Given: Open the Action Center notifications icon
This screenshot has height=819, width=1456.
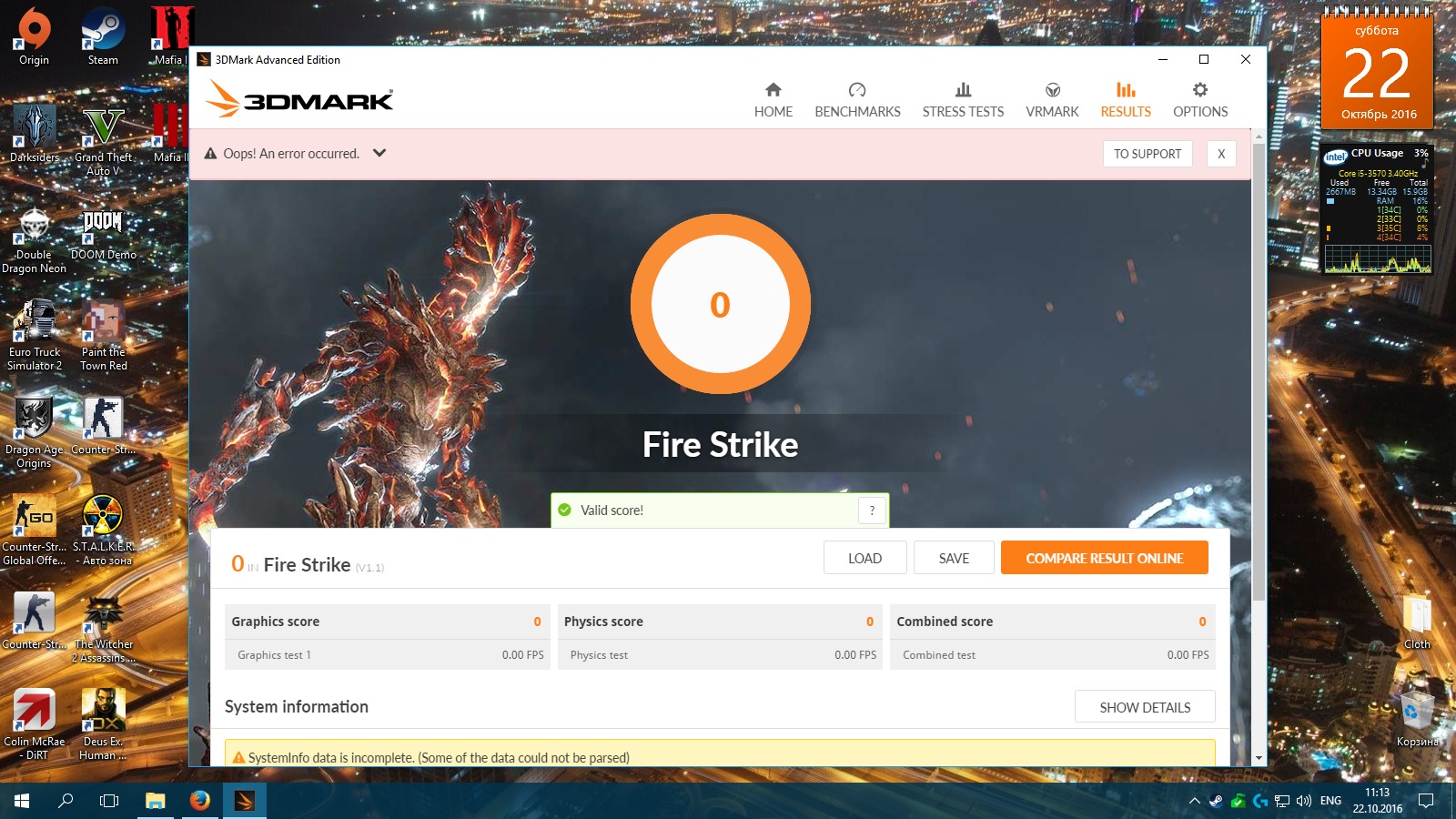Looking at the screenshot, I should (1426, 801).
